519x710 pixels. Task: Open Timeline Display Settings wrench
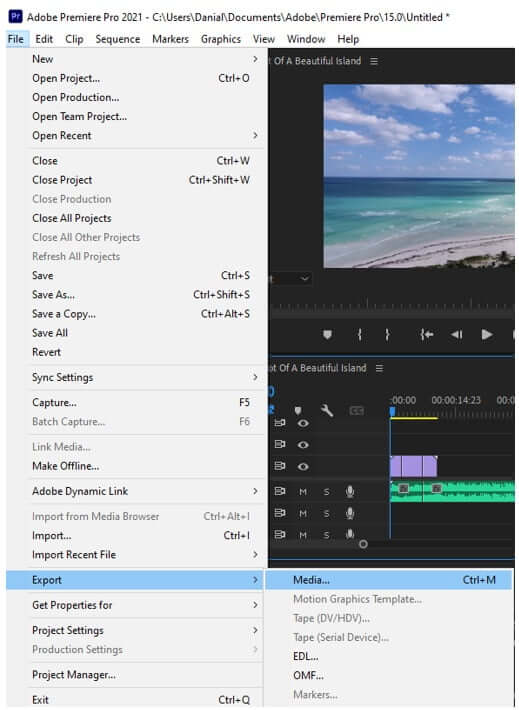point(327,411)
